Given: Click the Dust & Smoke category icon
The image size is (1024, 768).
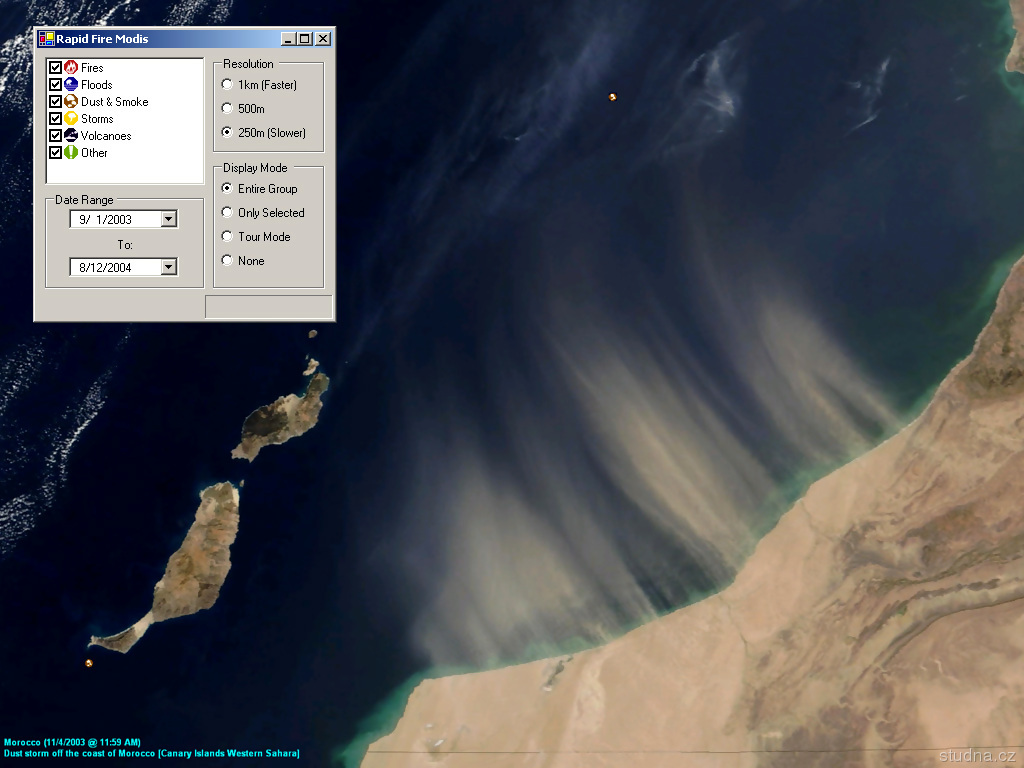Looking at the screenshot, I should click(71, 102).
